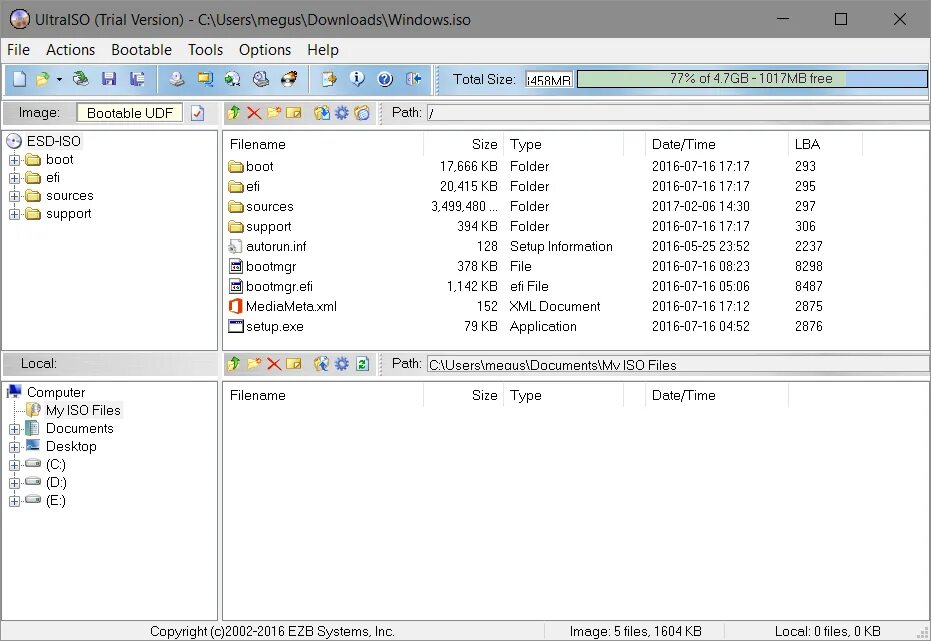Click Up folder icon in image toolbar
Viewport: 931px width, 641px height.
[x=233, y=113]
